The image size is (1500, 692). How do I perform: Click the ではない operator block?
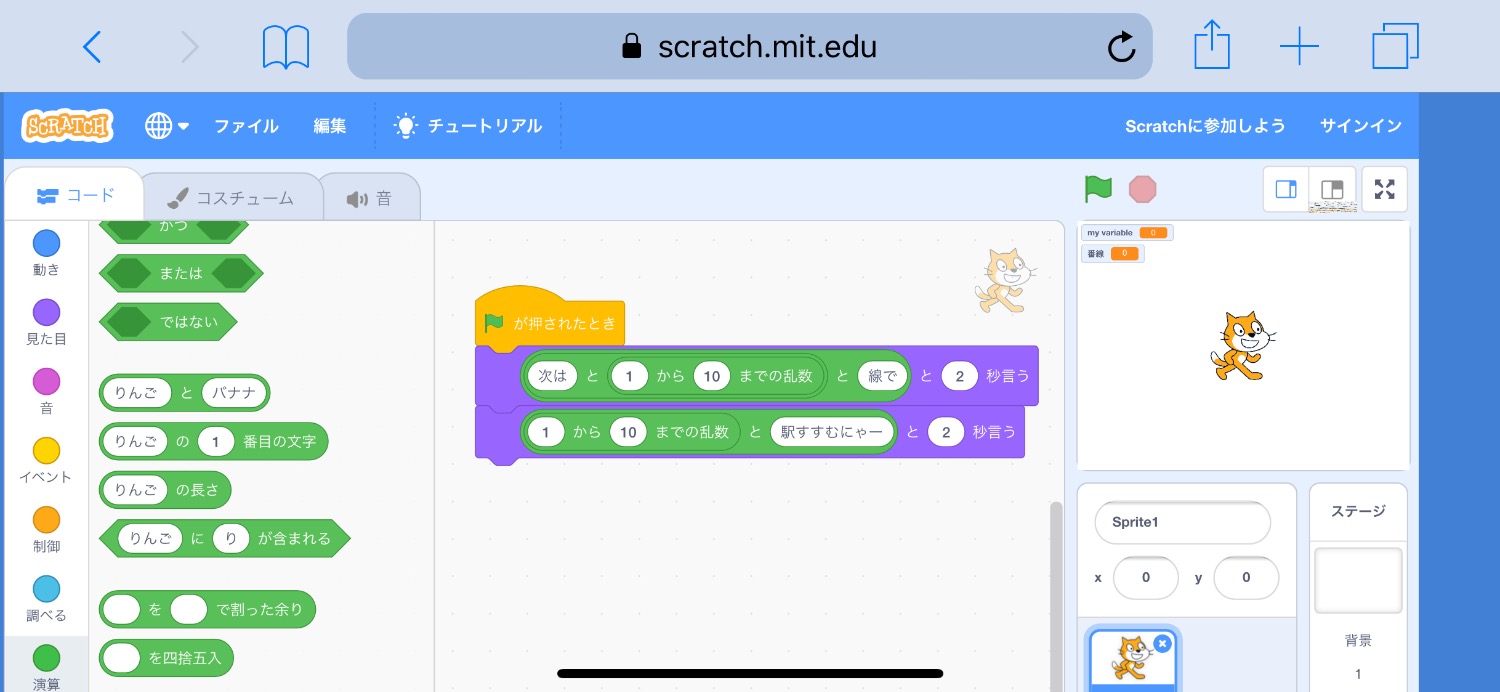point(167,322)
